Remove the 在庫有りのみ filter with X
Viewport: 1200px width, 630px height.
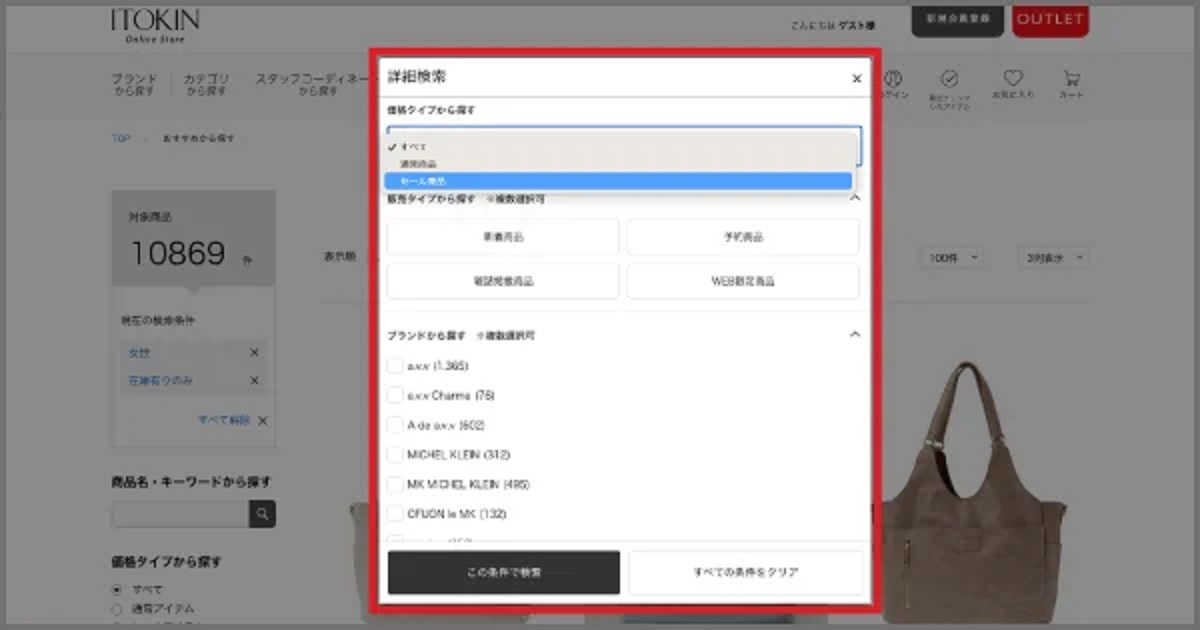(254, 381)
